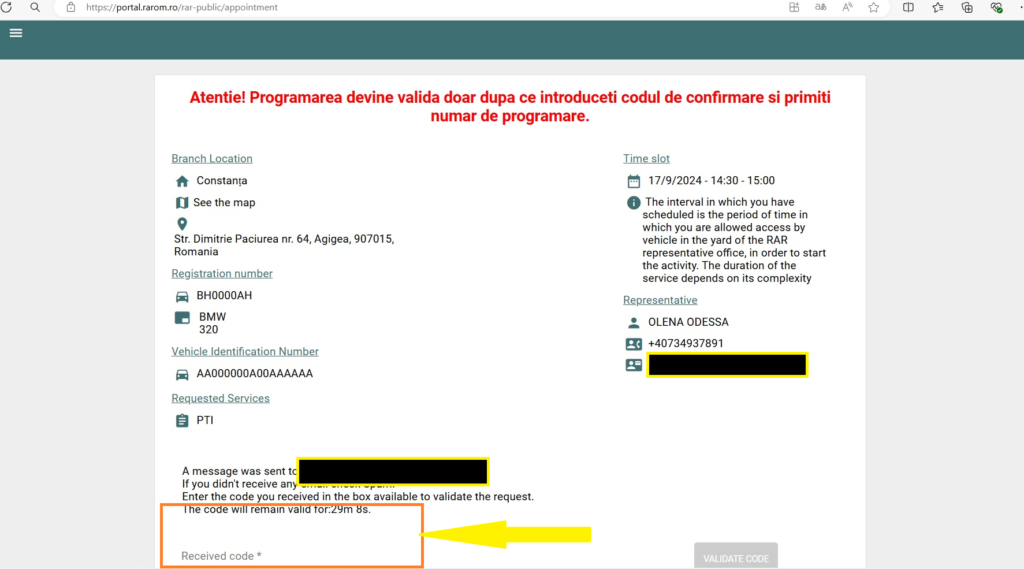Screen dimensions: 1024x569
Task: Click the home icon beside Constanța
Action: click(x=182, y=181)
